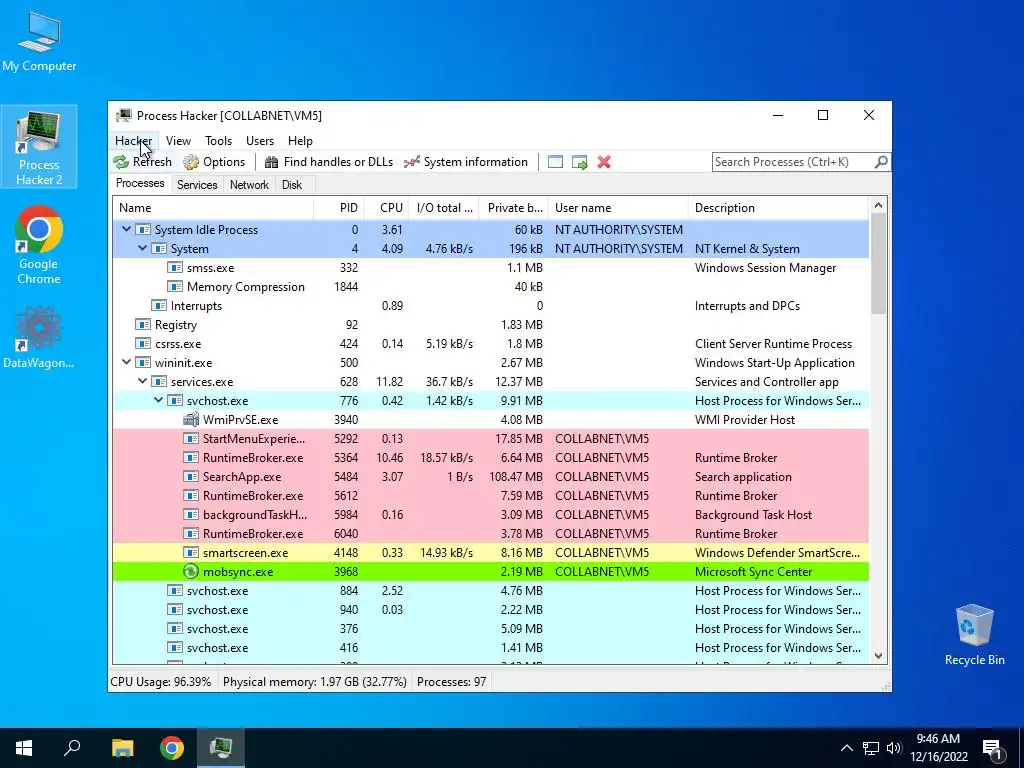Open the network tray icon
Image resolution: width=1024 pixels, height=768 pixels.
(871, 748)
